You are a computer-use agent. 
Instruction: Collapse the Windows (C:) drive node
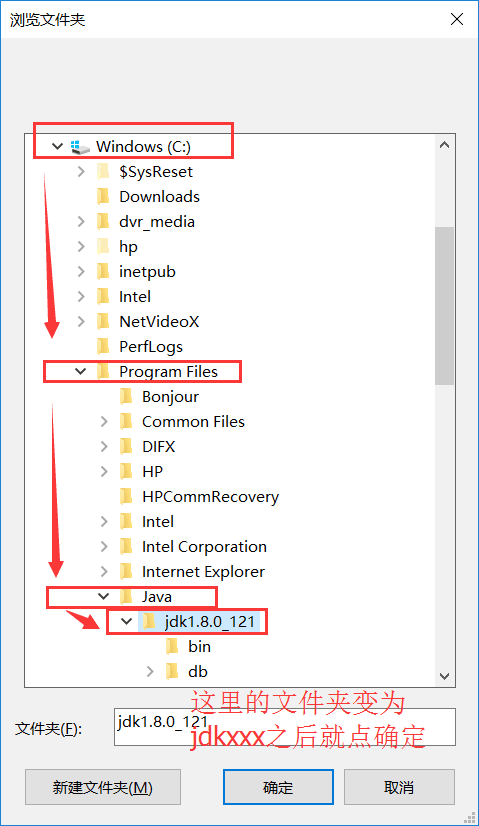57,146
